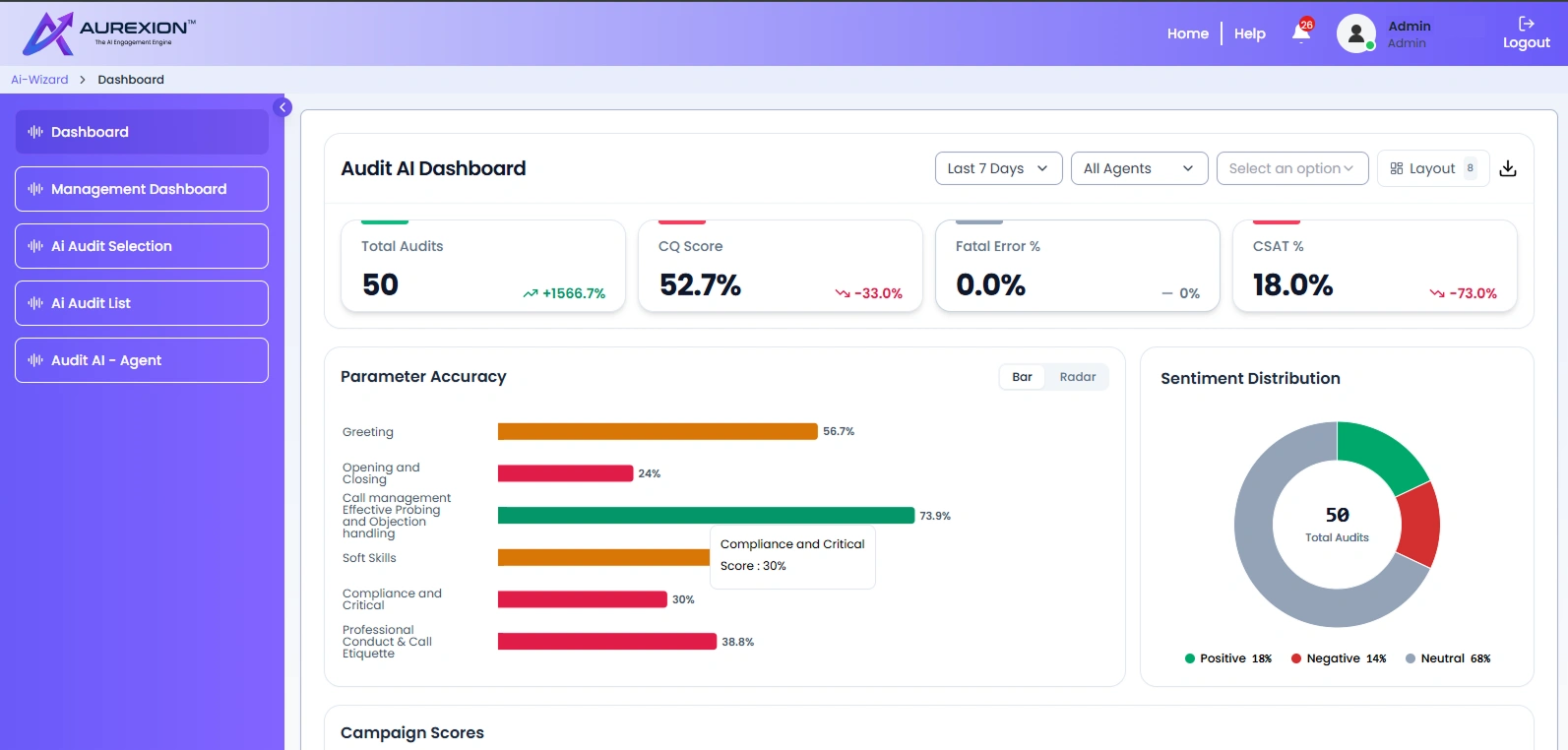Image resolution: width=1568 pixels, height=750 pixels.
Task: Switch Parameter Accuracy chart to Radar
Action: coord(1077,377)
